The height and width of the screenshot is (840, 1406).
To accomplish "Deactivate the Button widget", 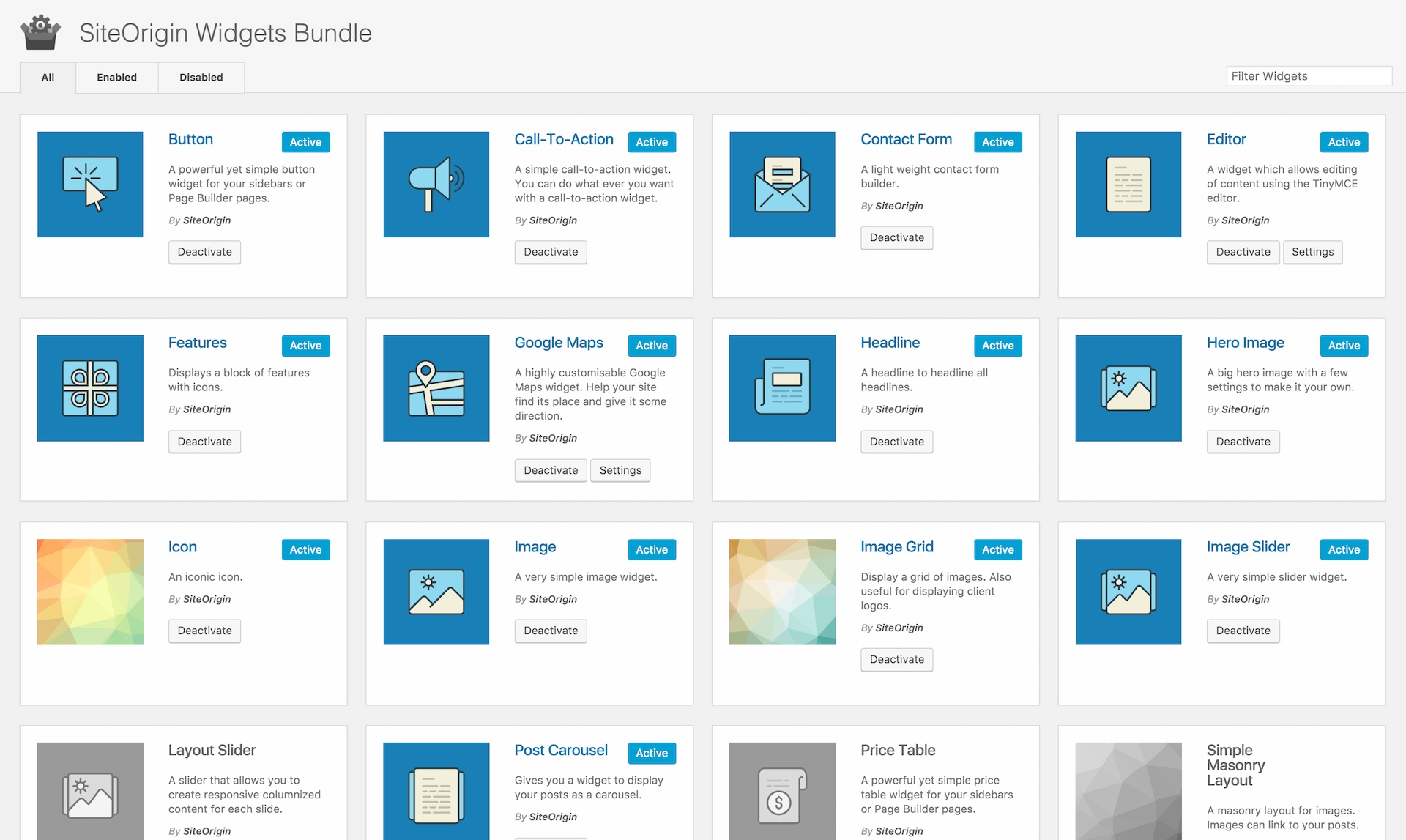I will click(205, 252).
